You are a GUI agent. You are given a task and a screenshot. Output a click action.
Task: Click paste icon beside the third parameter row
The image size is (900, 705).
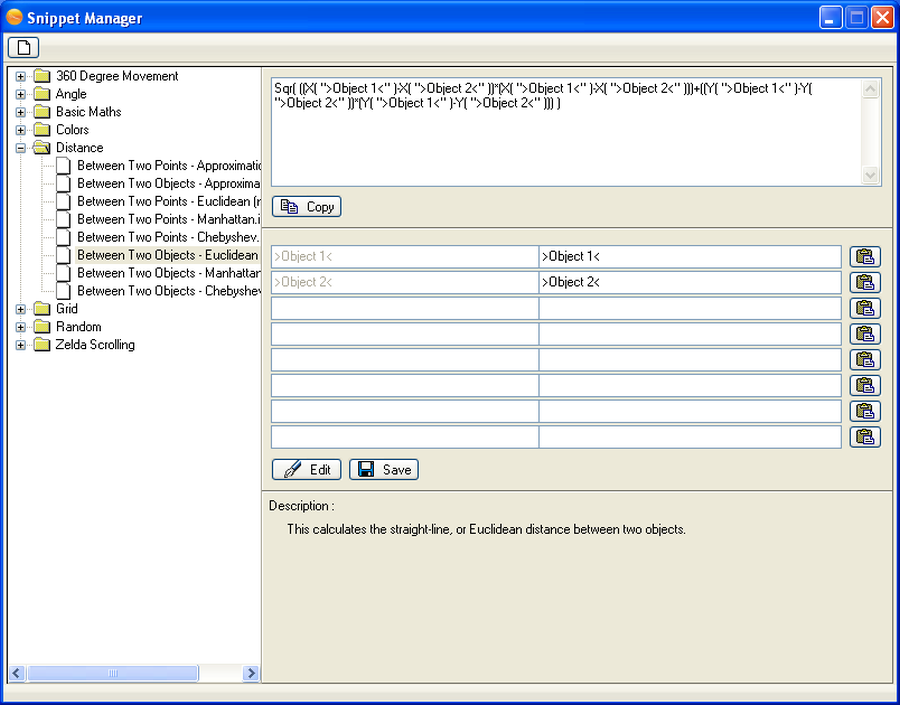pos(865,308)
